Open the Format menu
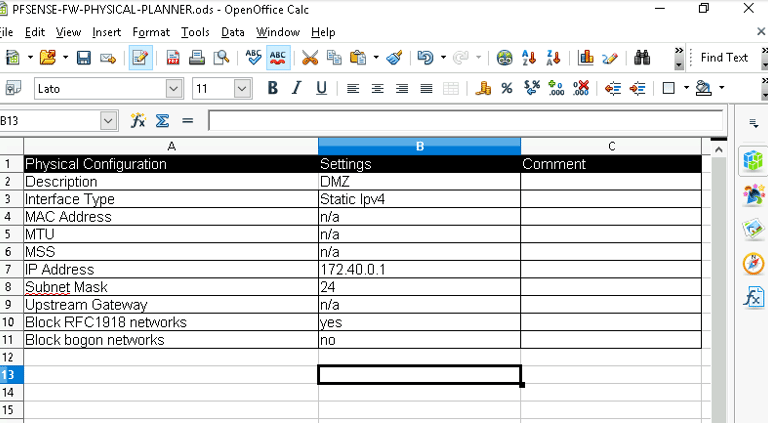The height and width of the screenshot is (423, 768). (151, 32)
